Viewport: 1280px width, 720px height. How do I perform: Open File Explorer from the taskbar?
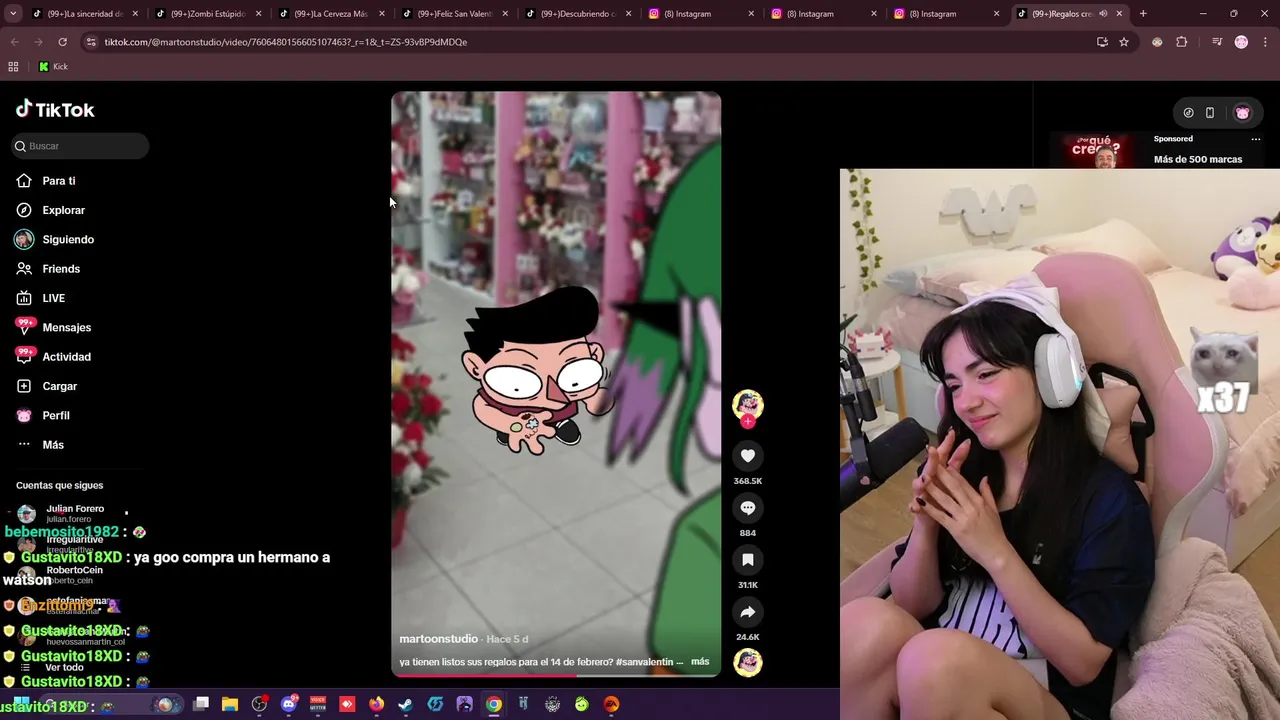click(x=230, y=704)
